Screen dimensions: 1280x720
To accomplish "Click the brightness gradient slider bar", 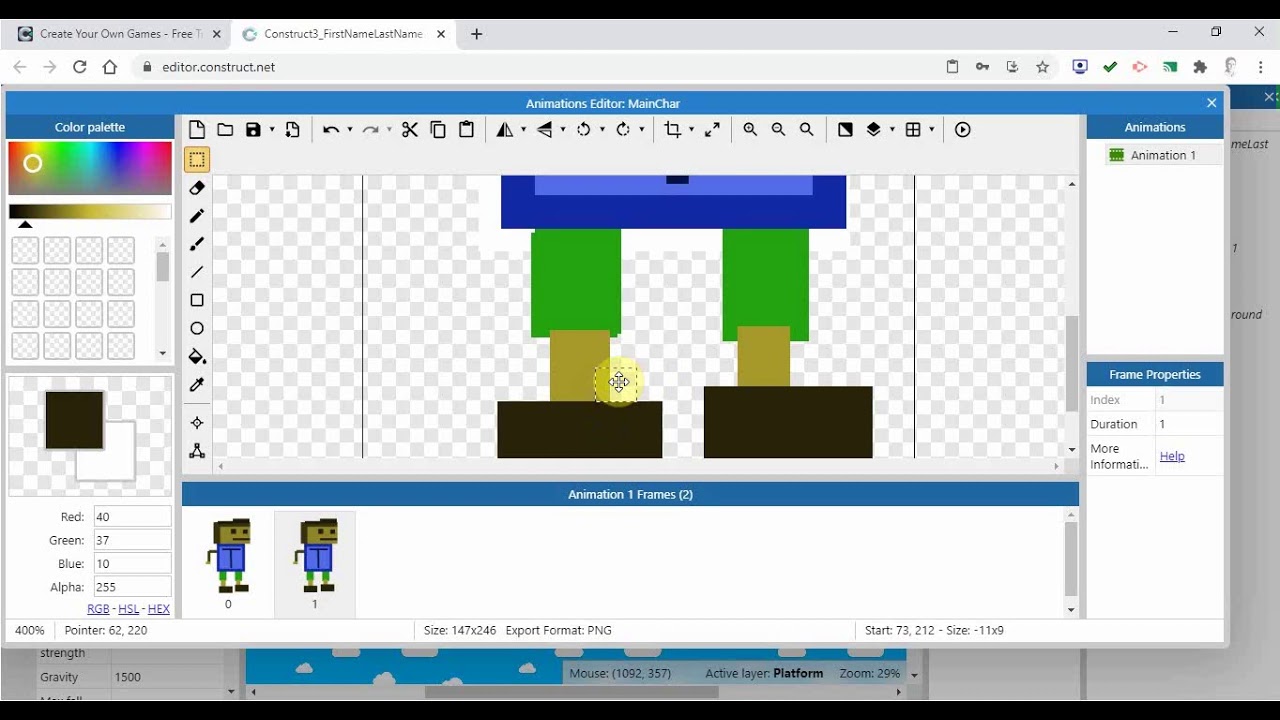I will (x=90, y=211).
